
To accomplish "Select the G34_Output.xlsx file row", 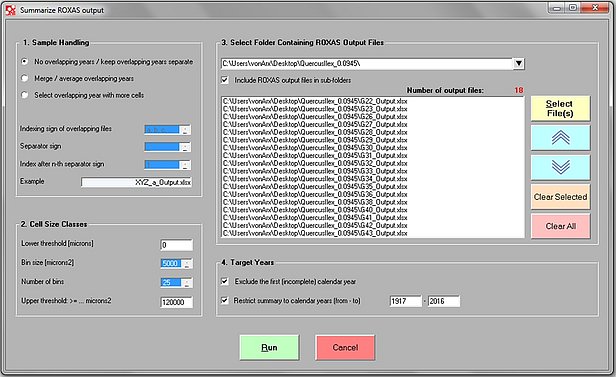I will 315,179.
